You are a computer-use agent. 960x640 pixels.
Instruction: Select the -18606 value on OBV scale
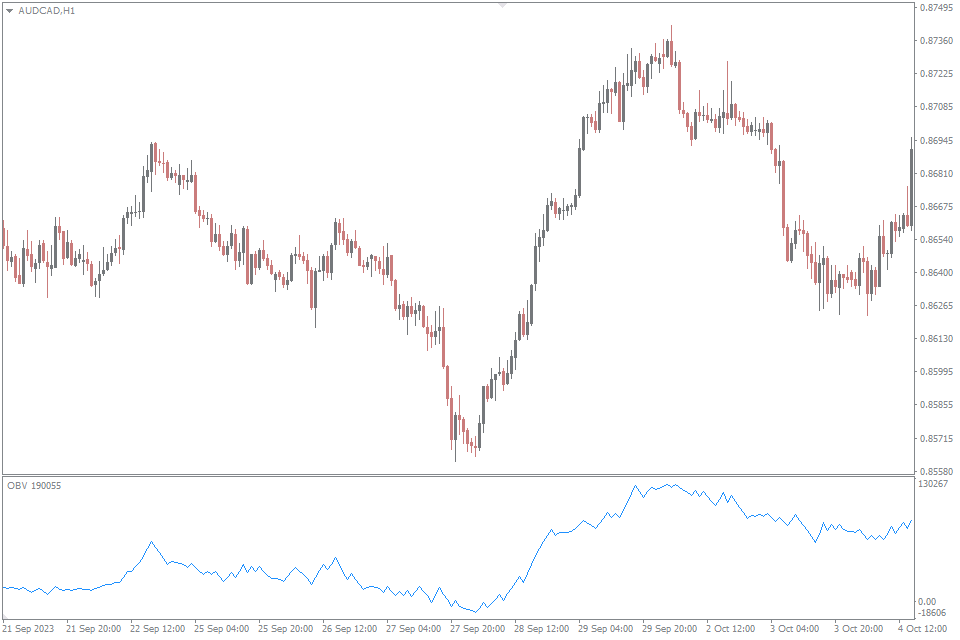tap(932, 612)
